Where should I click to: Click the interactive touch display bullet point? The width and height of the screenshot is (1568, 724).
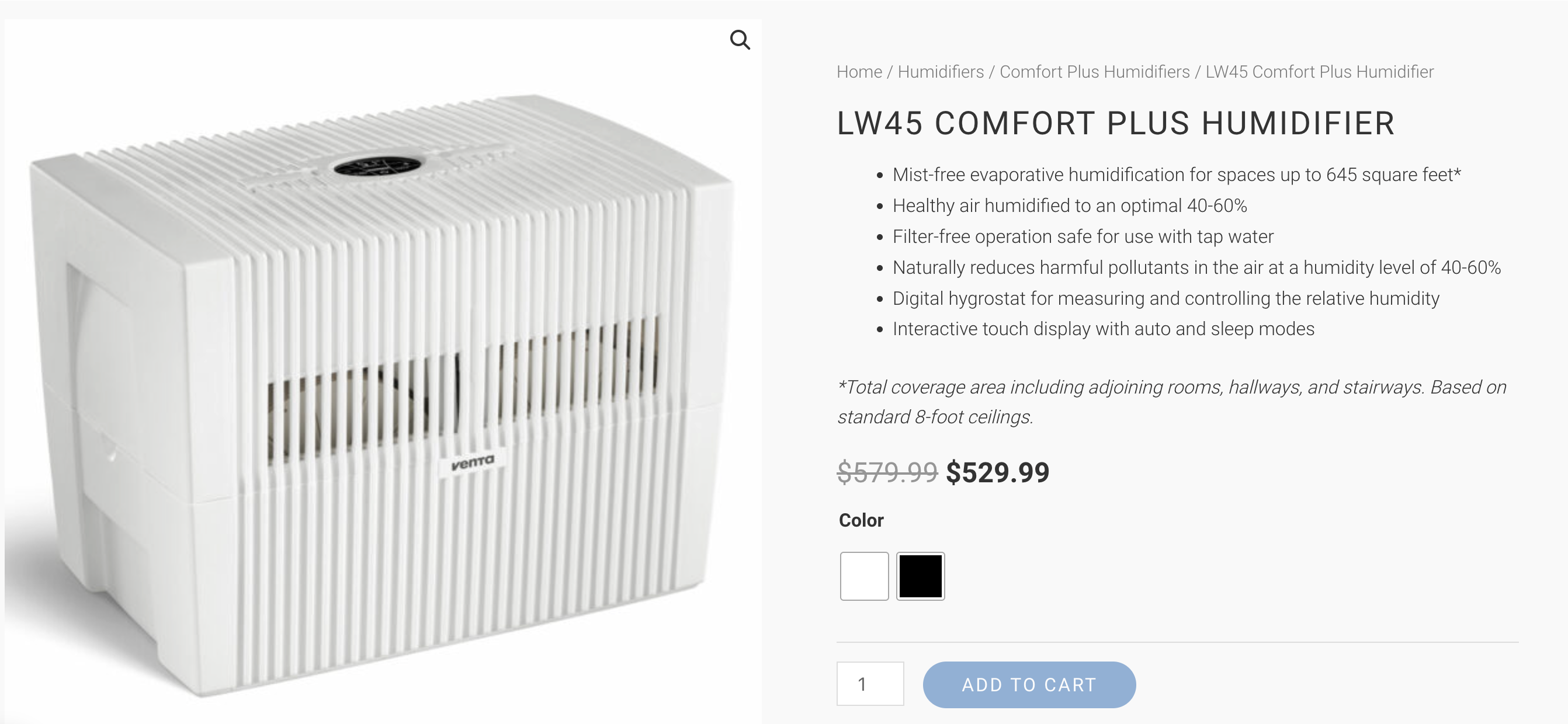pos(1103,329)
